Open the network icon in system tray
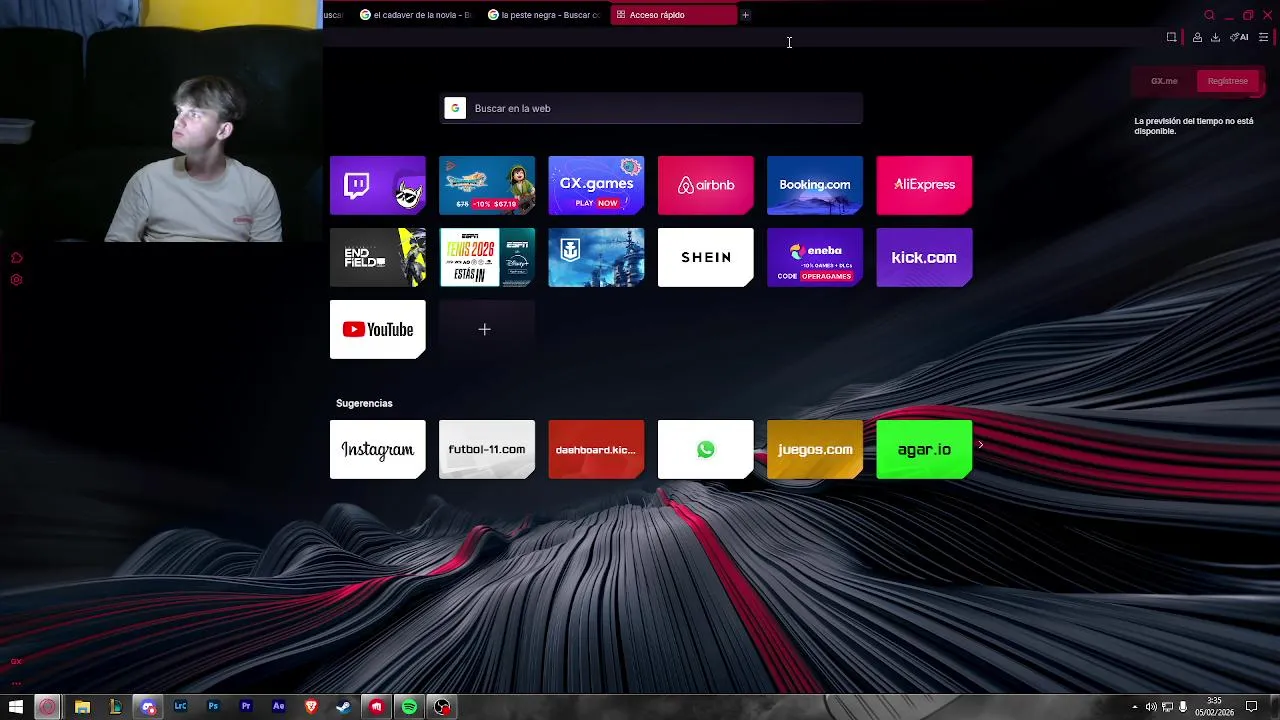This screenshot has width=1280, height=720. pyautogui.click(x=1167, y=707)
